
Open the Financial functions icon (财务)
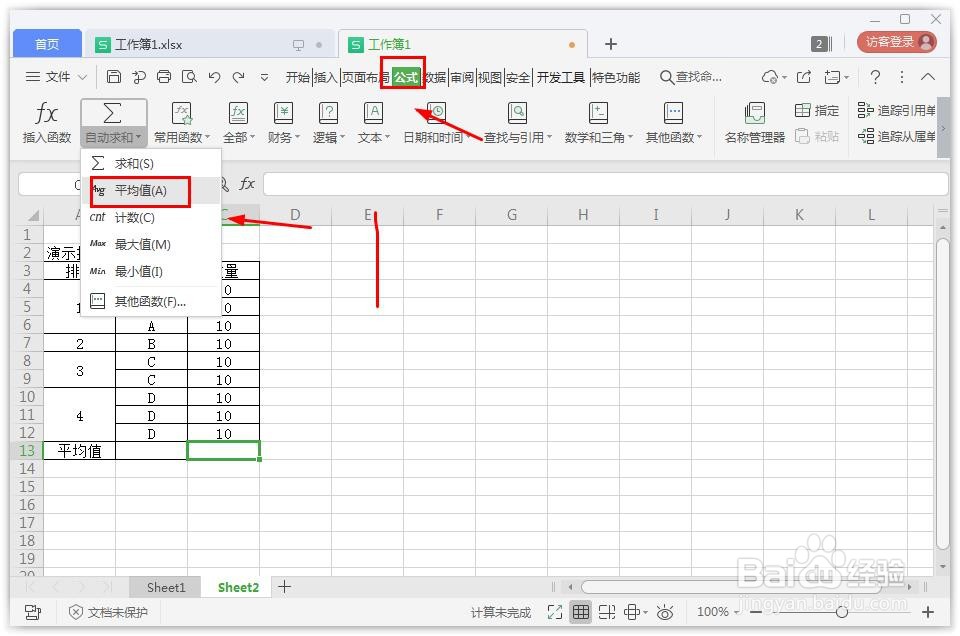coord(283,113)
